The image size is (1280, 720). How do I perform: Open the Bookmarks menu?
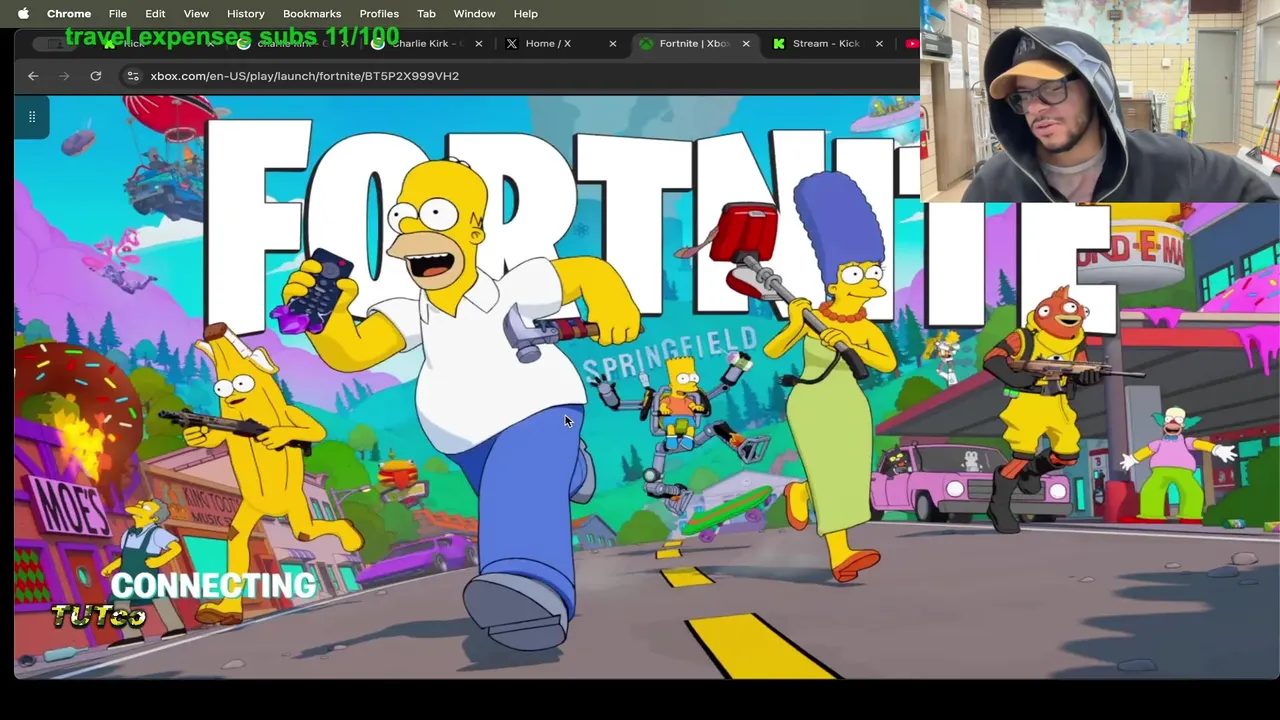click(312, 14)
